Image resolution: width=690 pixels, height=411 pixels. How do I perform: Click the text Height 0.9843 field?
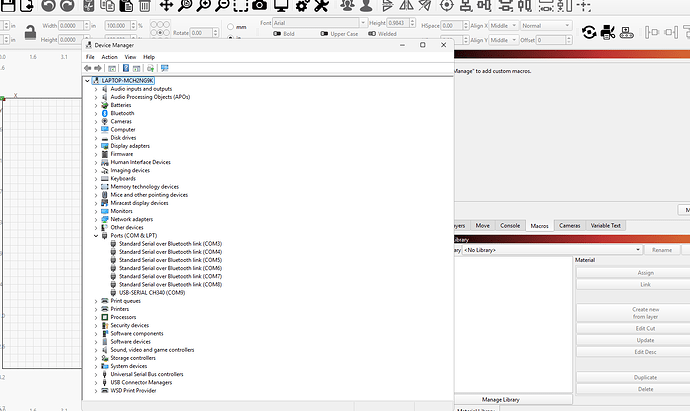pyautogui.click(x=401, y=23)
